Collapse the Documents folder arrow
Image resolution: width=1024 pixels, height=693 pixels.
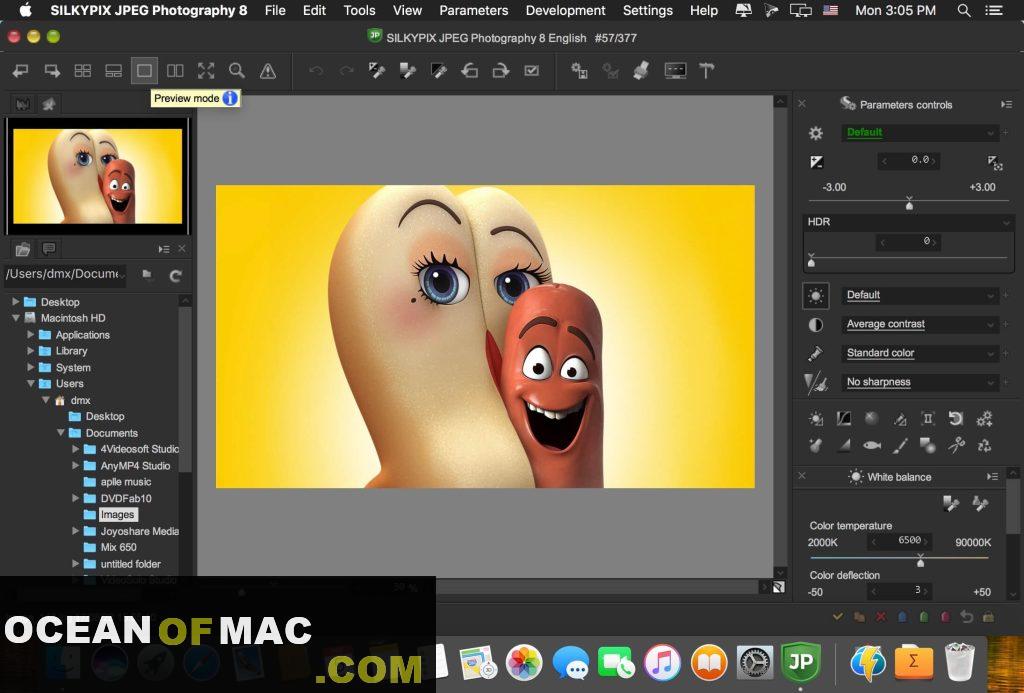61,432
